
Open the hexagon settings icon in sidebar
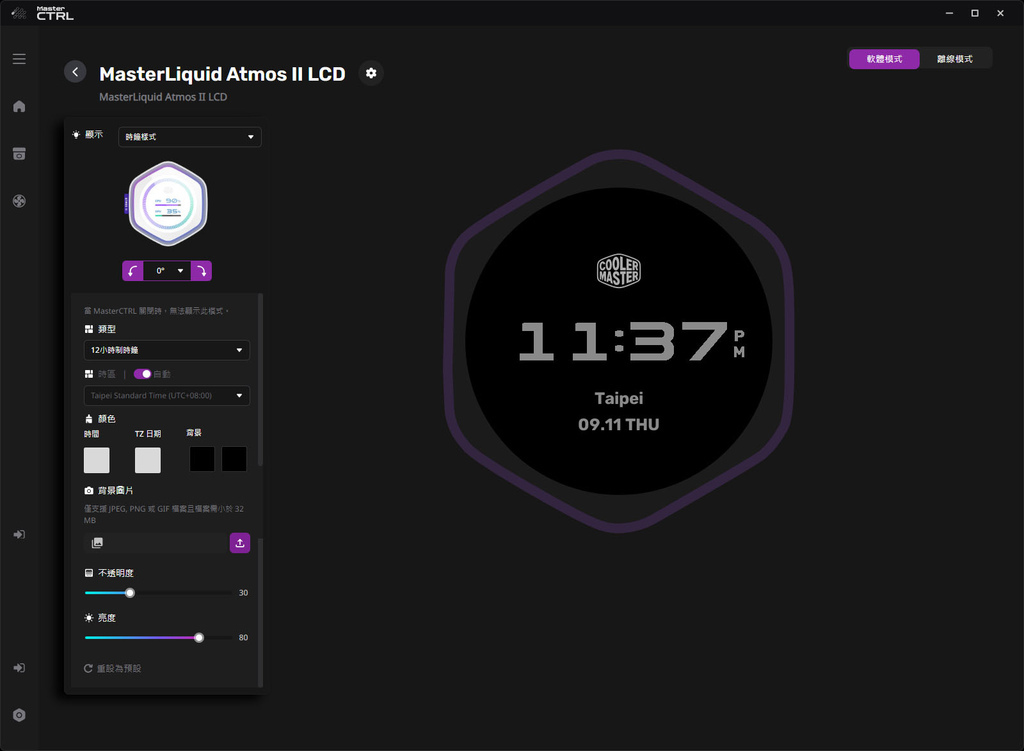pos(19,715)
